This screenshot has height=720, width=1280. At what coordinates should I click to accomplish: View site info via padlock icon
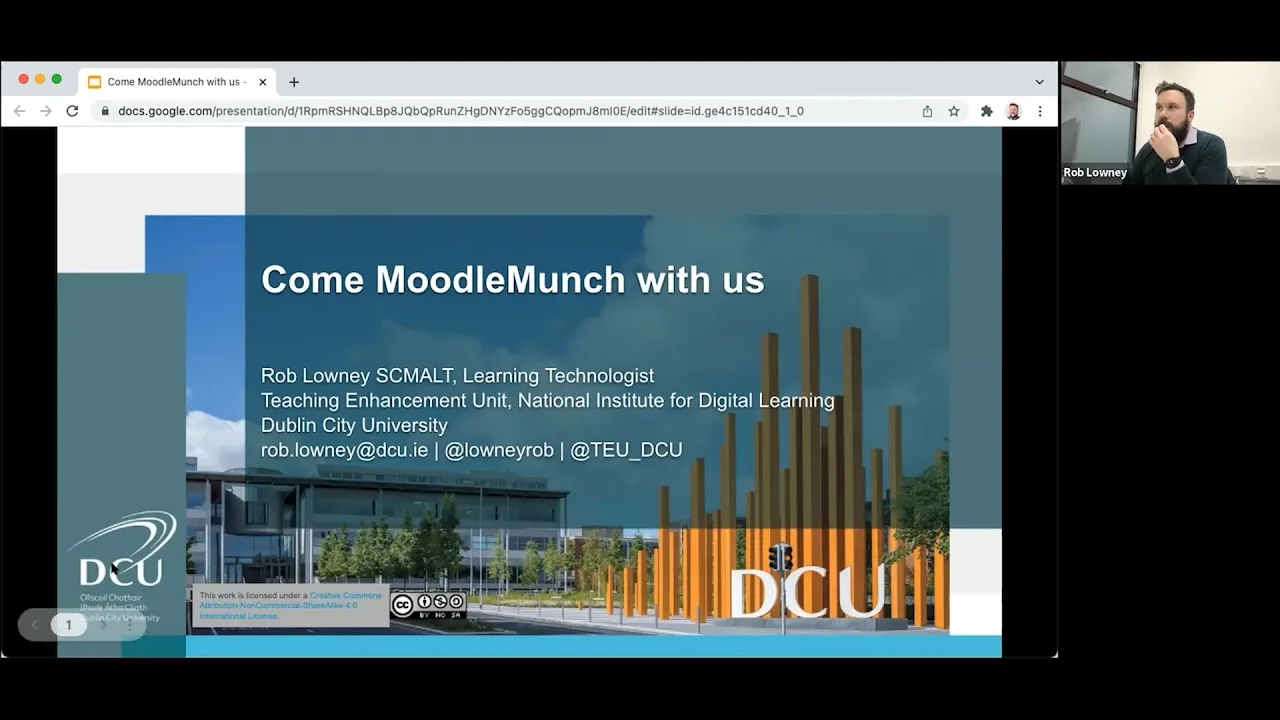pyautogui.click(x=105, y=111)
